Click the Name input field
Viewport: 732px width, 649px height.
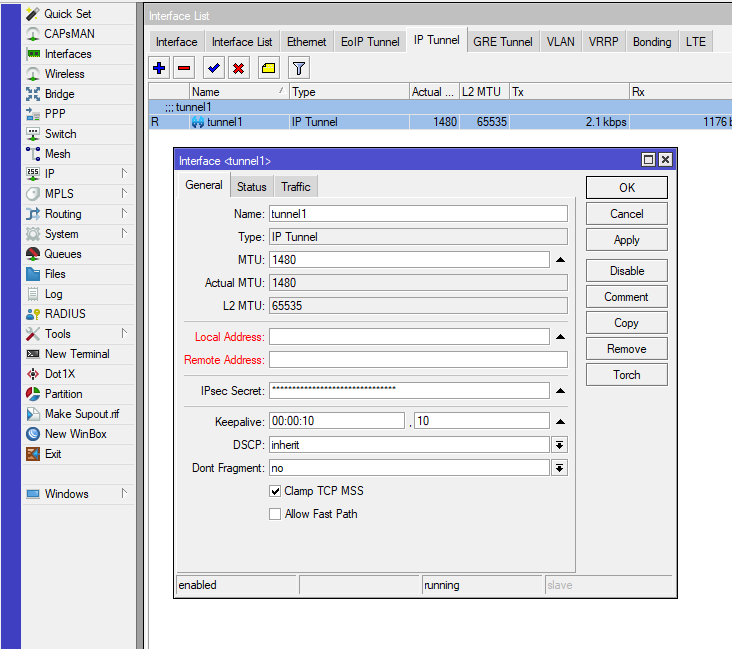418,214
